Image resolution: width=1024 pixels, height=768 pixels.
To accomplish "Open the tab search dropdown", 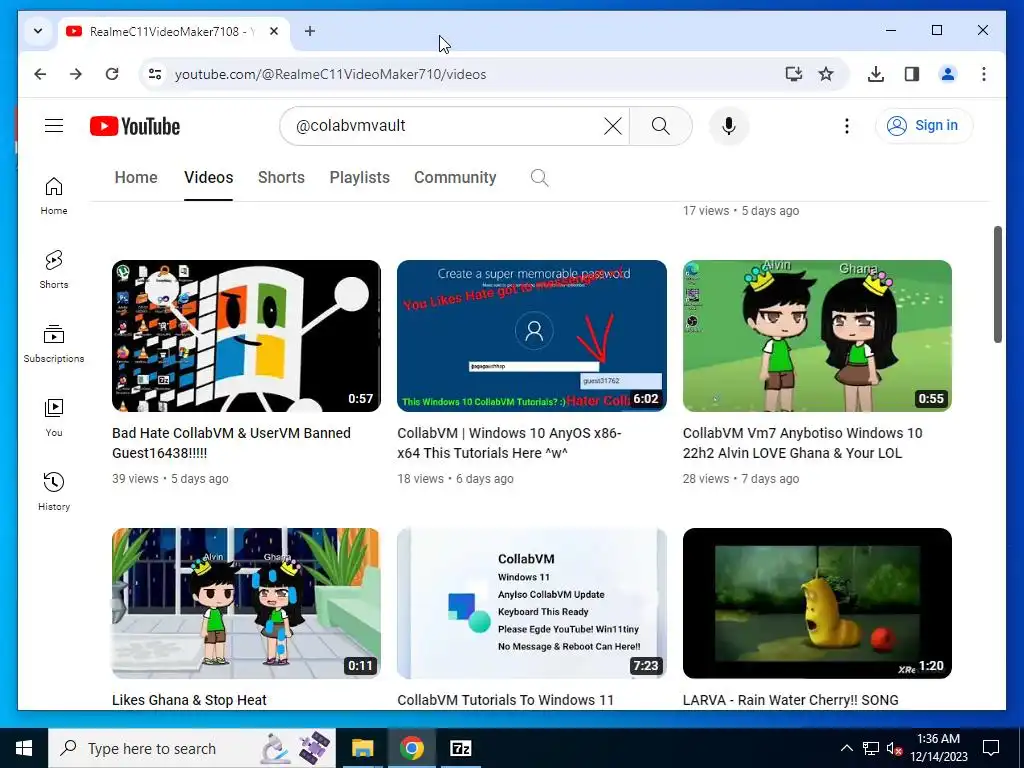I will coord(38,31).
